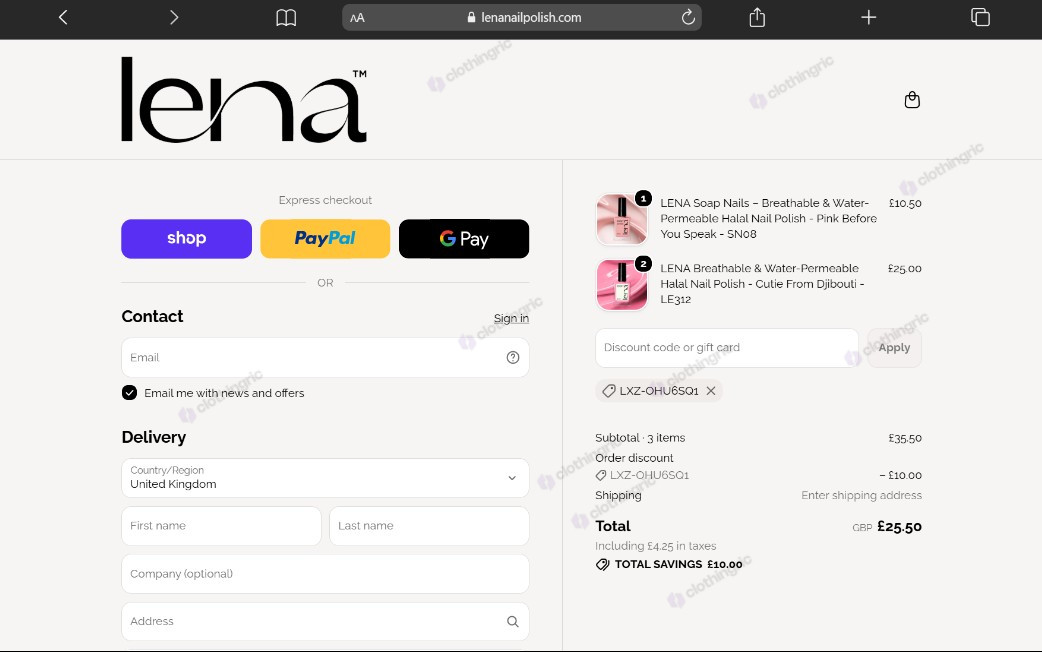Viewport: 1042px width, 652px height.
Task: Click the Address field
Action: [325, 621]
